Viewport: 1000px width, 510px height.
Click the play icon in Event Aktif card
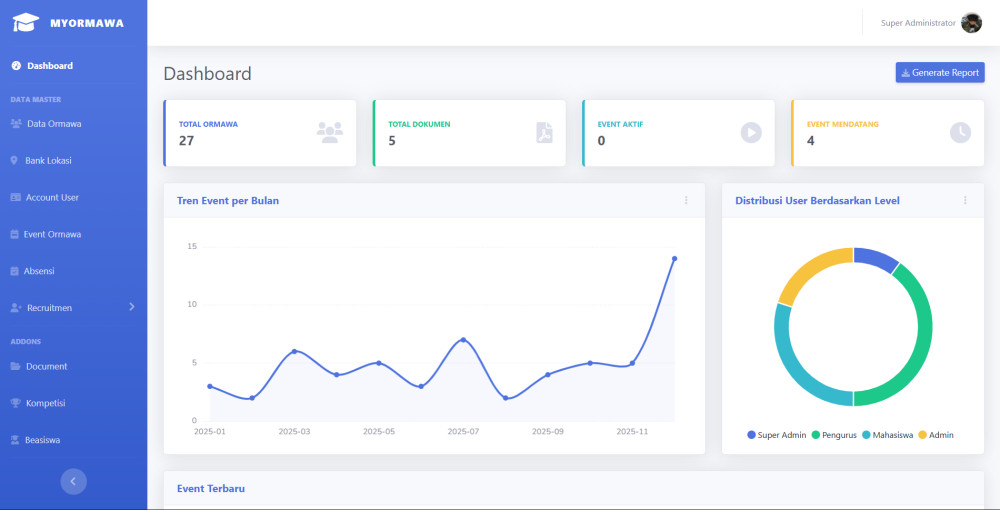[x=751, y=132]
